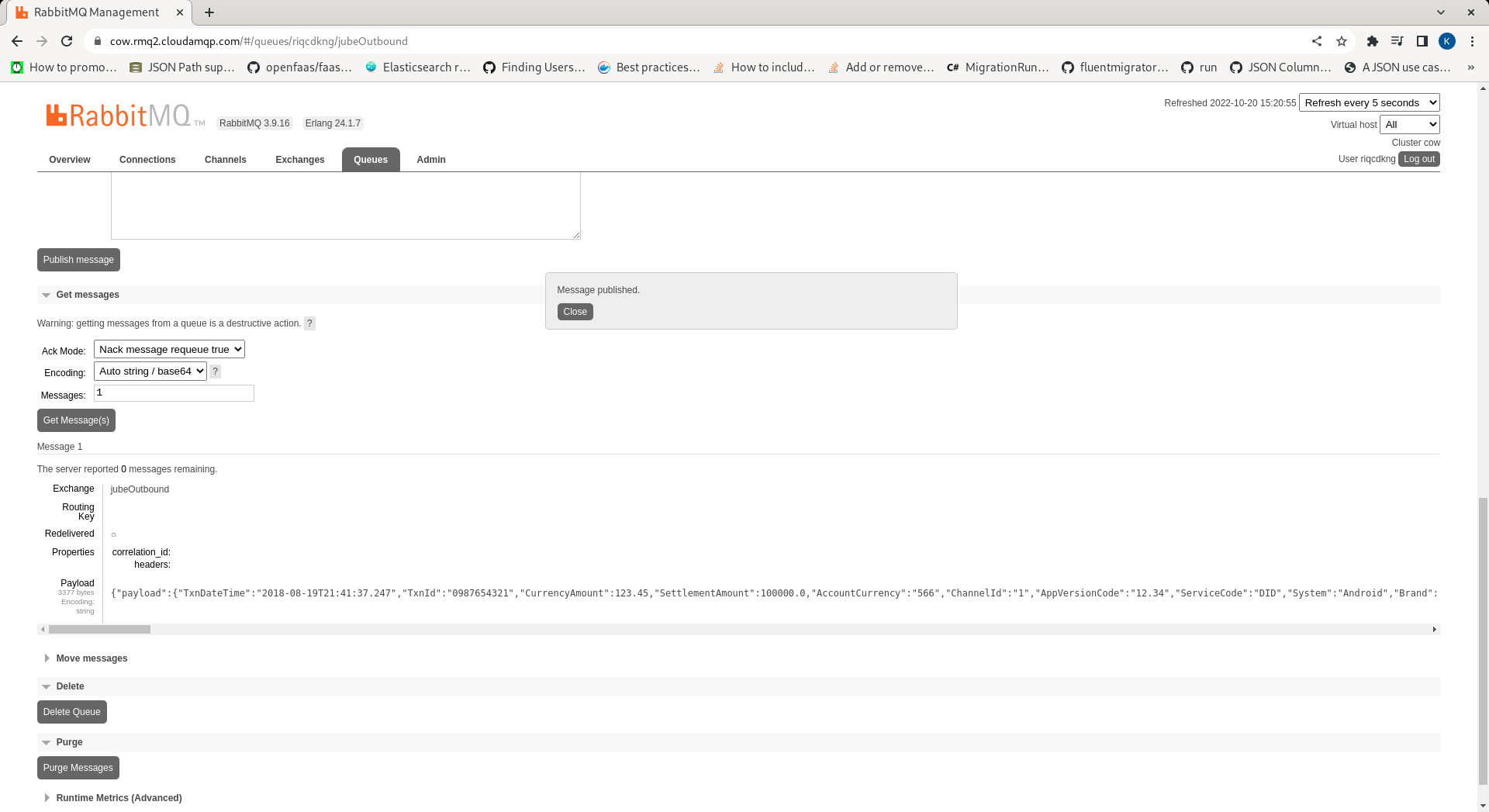Click the Erlang 24.1.7 version label
Screen dimensions: 1489x812
coord(333,123)
